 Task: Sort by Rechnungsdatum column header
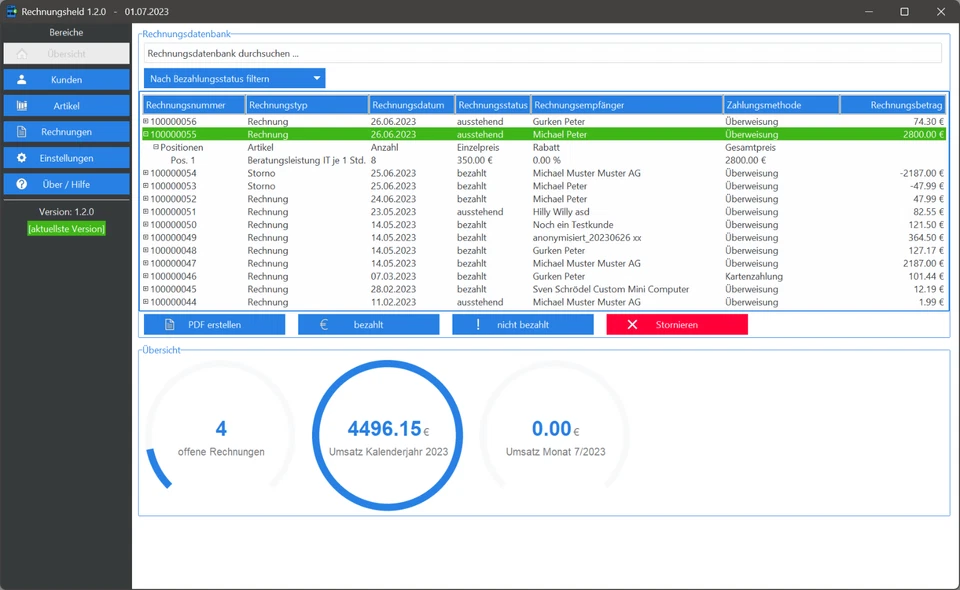[411, 105]
